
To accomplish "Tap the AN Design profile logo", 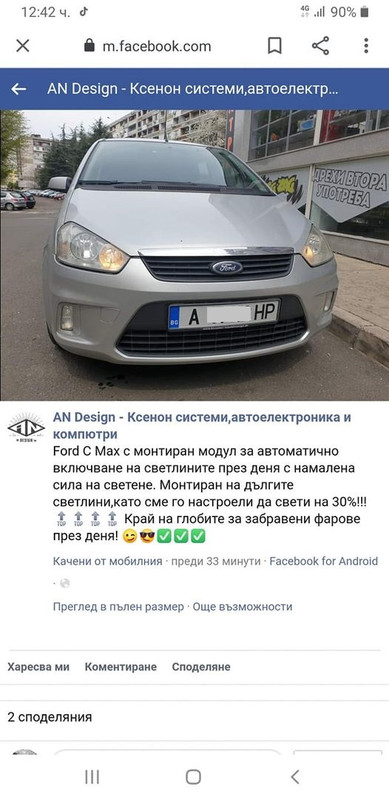I will click(26, 427).
